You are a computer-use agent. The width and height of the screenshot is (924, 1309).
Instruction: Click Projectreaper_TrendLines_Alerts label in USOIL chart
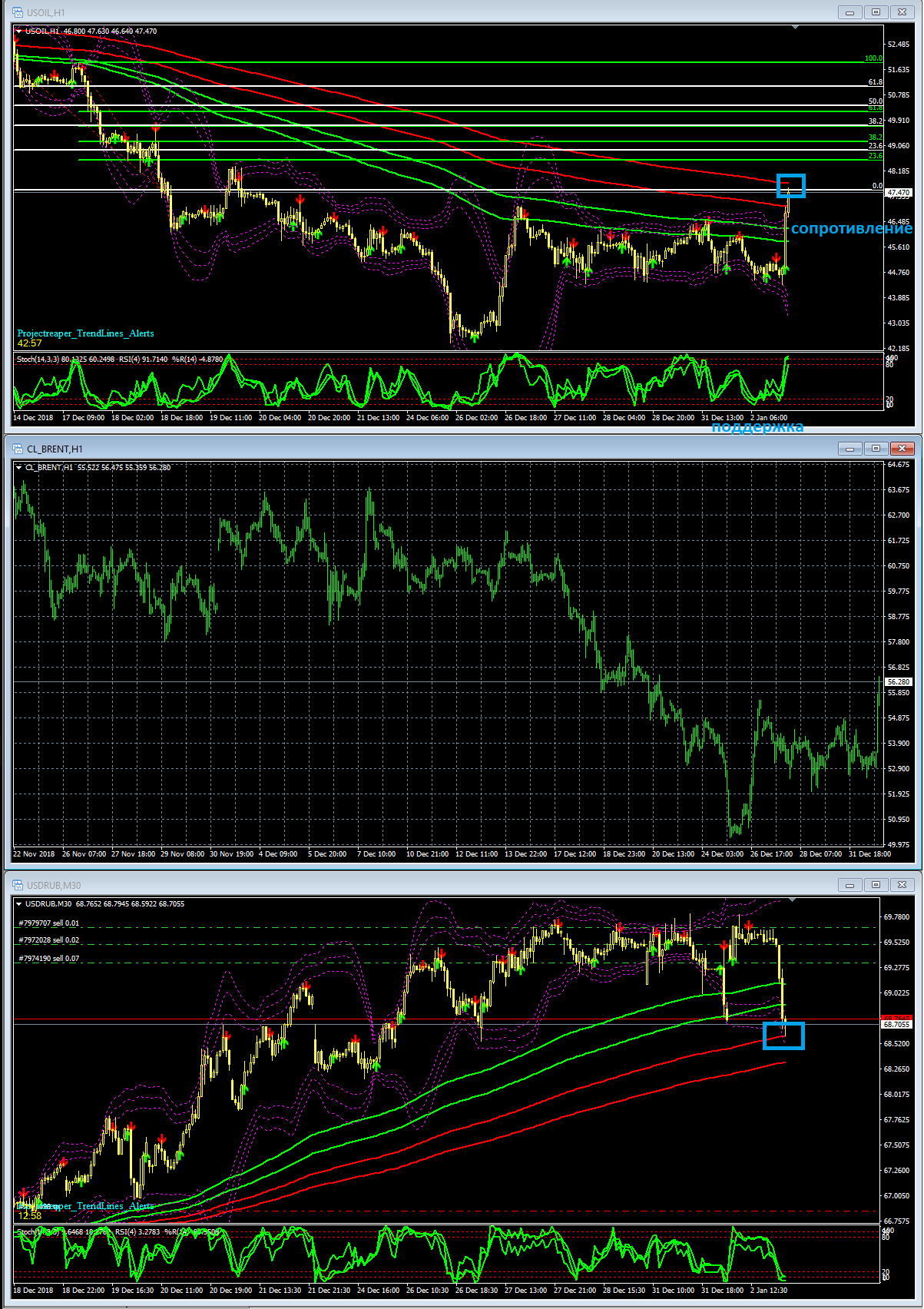(85, 333)
